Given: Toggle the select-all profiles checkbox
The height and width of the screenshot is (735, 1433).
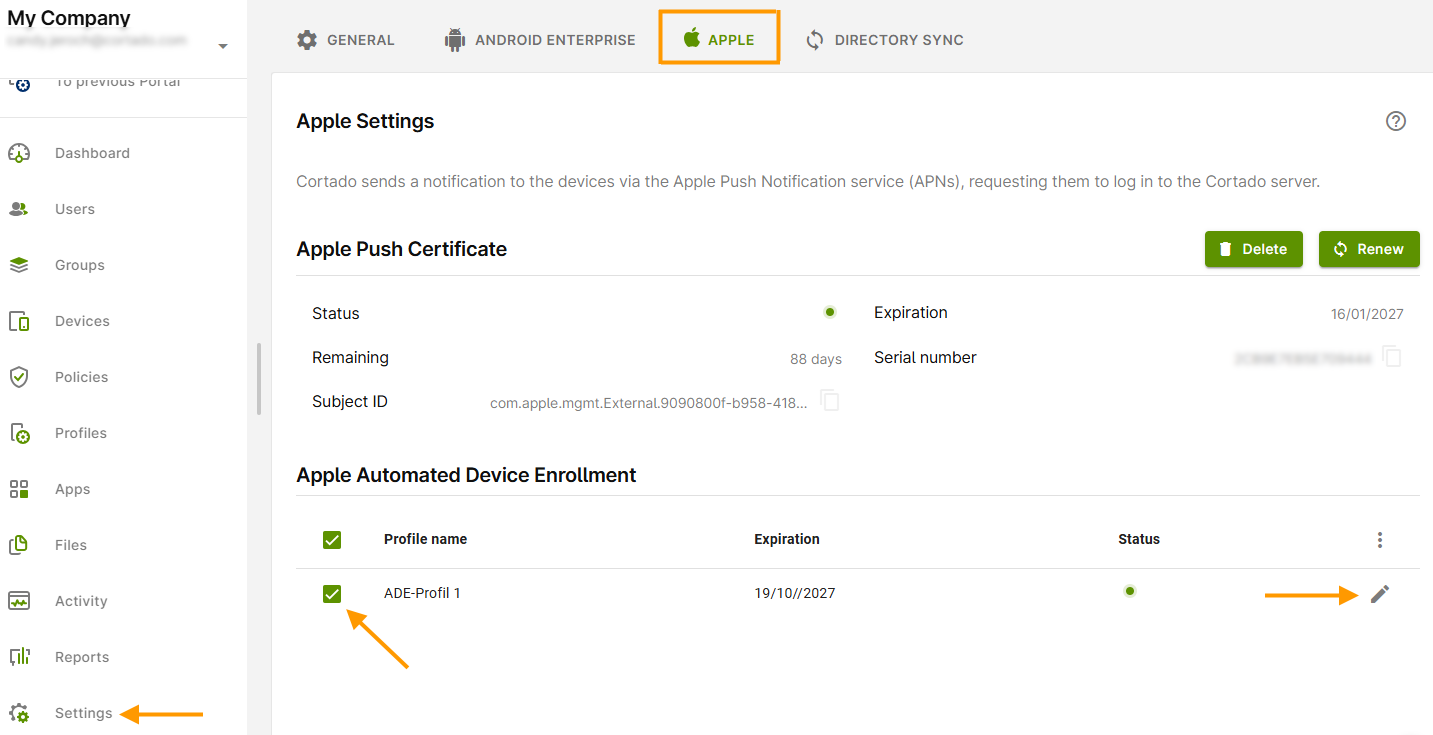Looking at the screenshot, I should 332,540.
